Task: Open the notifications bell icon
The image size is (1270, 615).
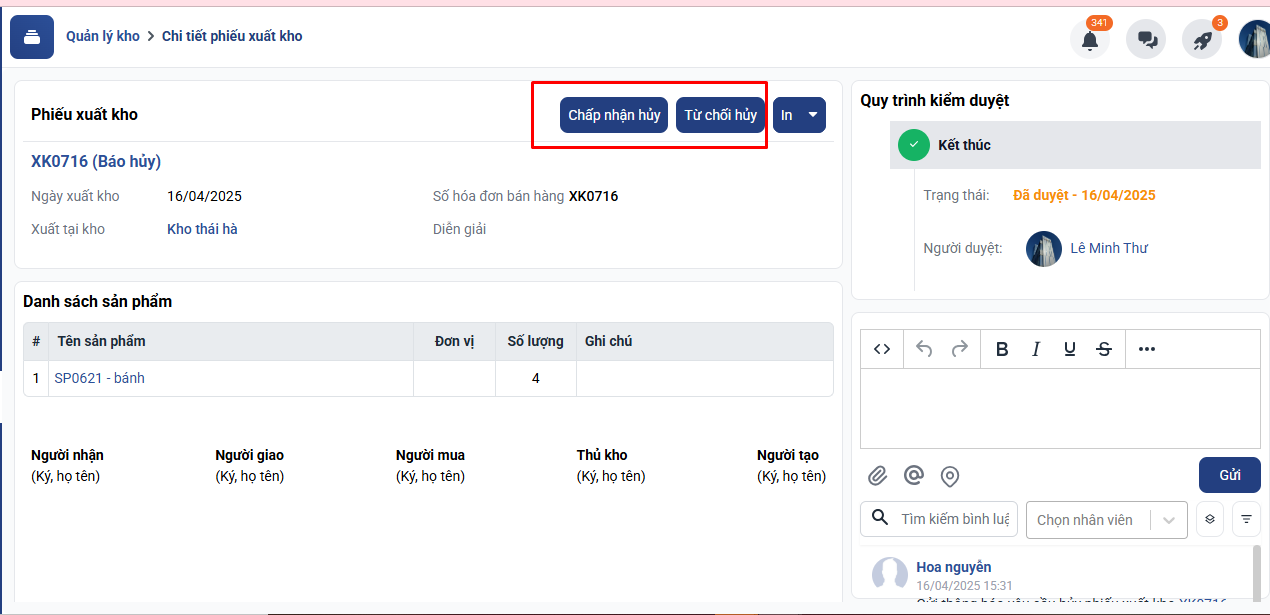Action: pos(1089,40)
